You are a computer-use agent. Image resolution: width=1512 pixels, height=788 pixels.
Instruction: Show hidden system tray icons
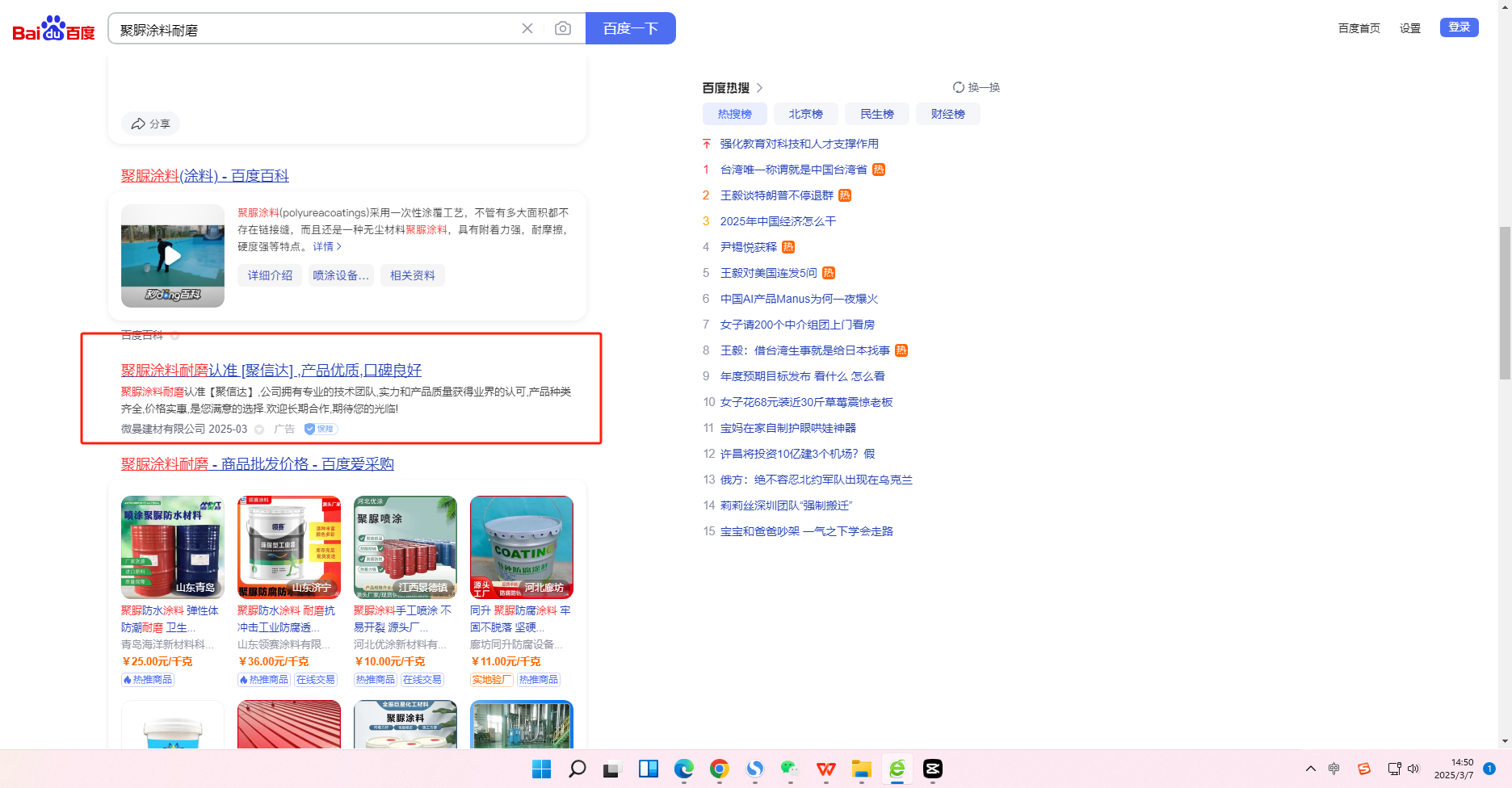click(1310, 769)
